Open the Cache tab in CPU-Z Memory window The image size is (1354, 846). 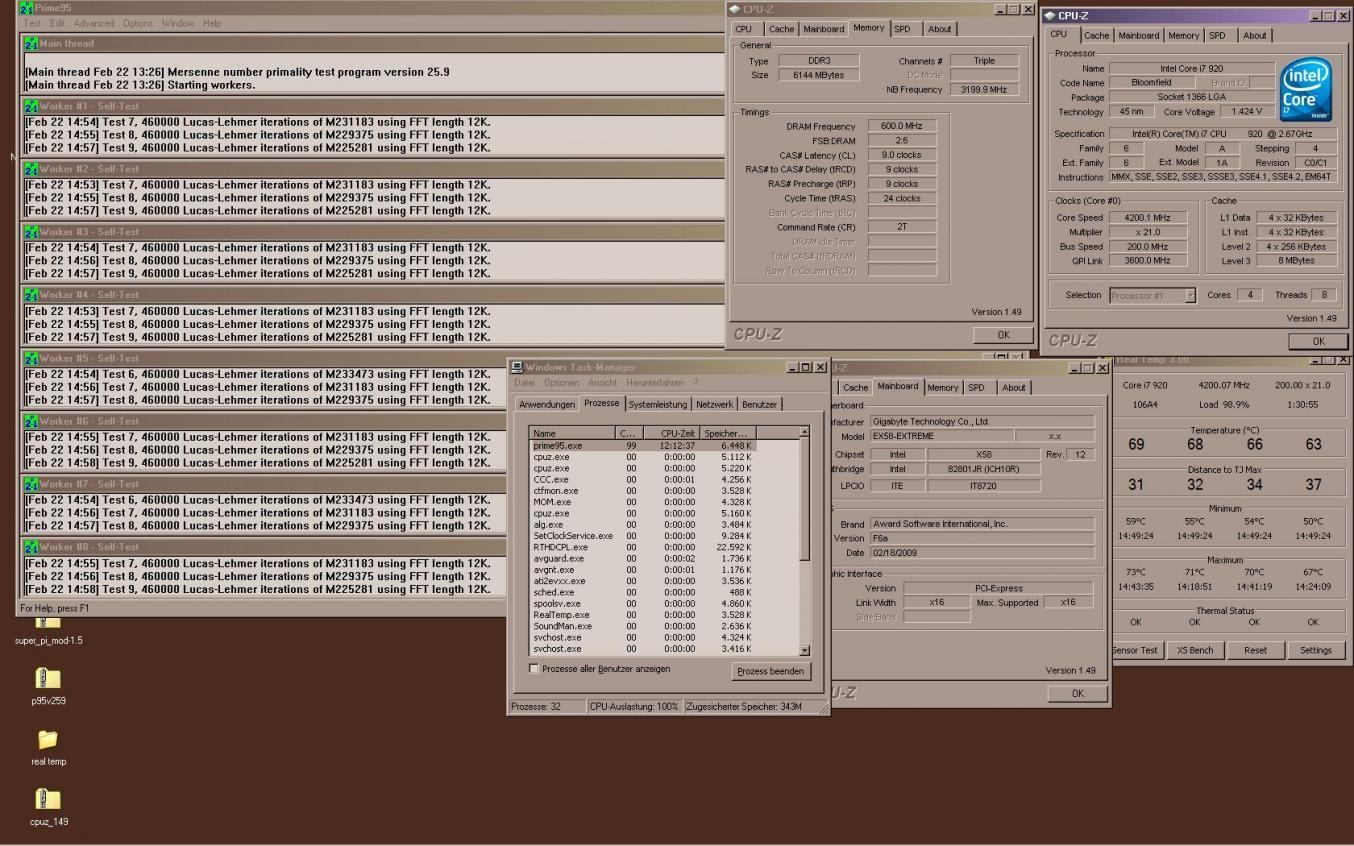(x=781, y=29)
